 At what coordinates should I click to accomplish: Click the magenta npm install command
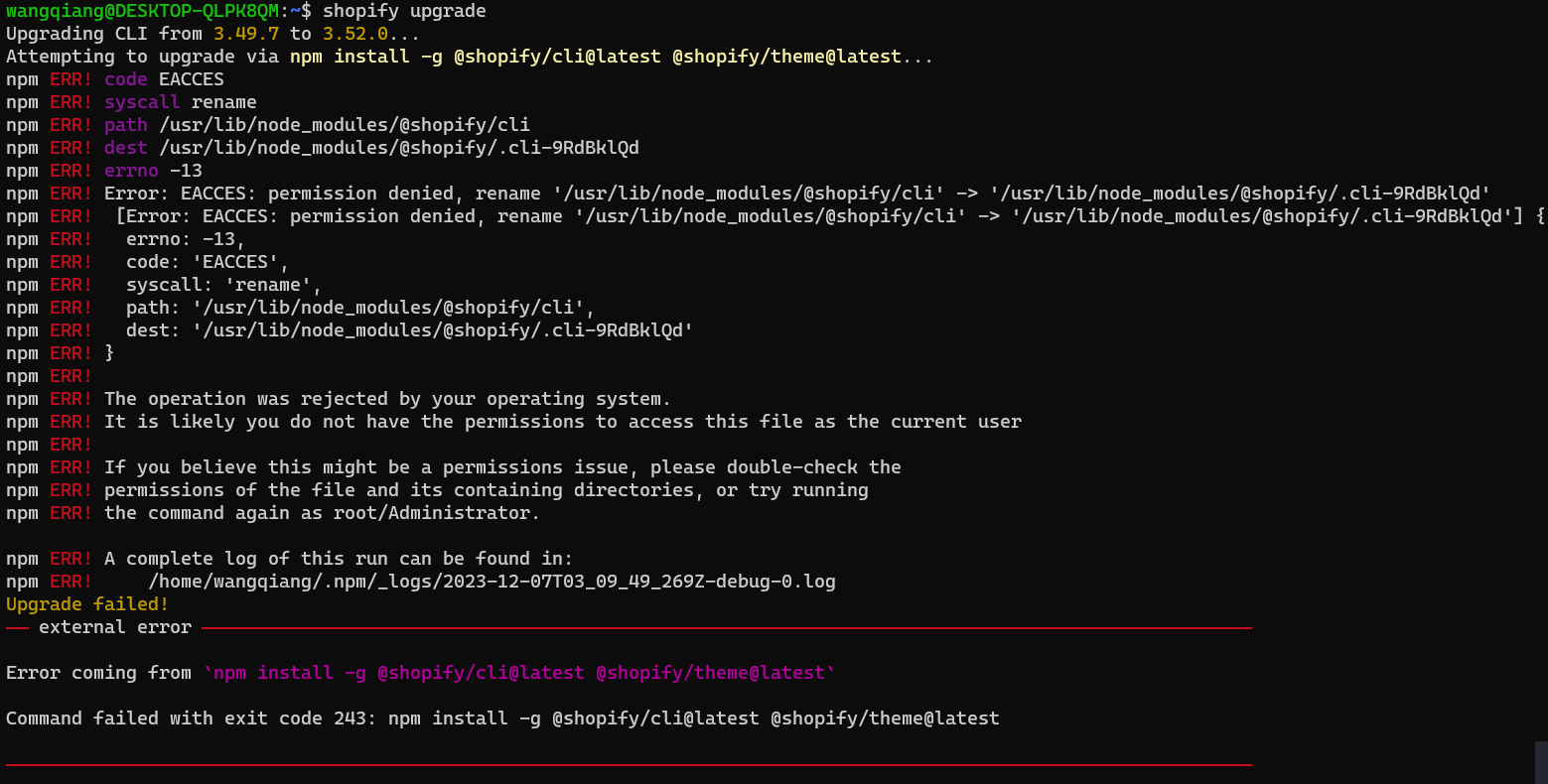[x=519, y=673]
